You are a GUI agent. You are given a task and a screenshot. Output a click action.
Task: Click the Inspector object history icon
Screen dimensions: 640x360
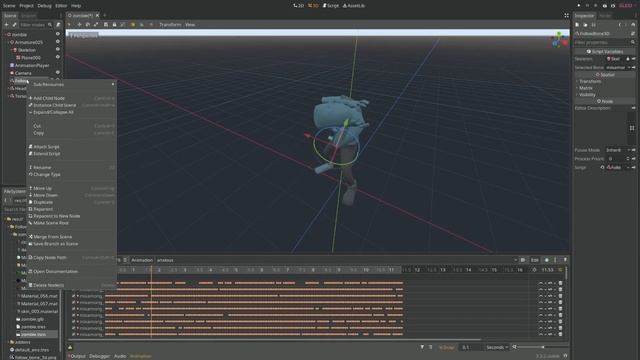tap(633, 25)
